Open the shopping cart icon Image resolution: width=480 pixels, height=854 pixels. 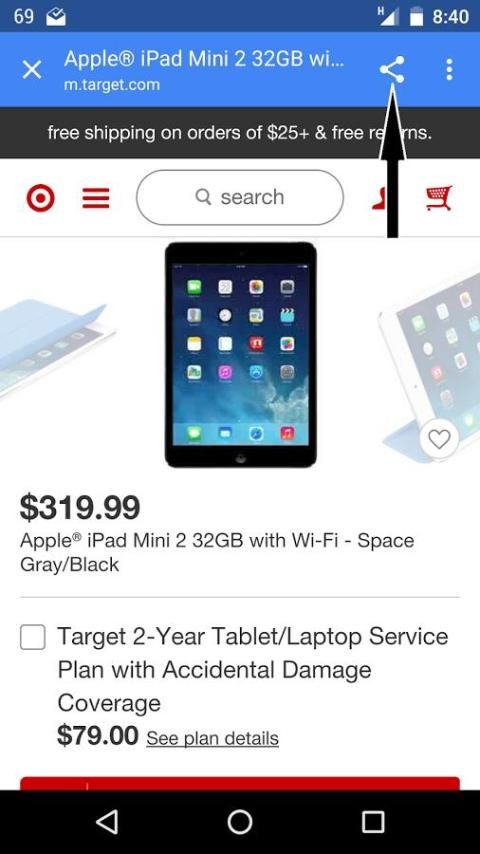[x=439, y=198]
